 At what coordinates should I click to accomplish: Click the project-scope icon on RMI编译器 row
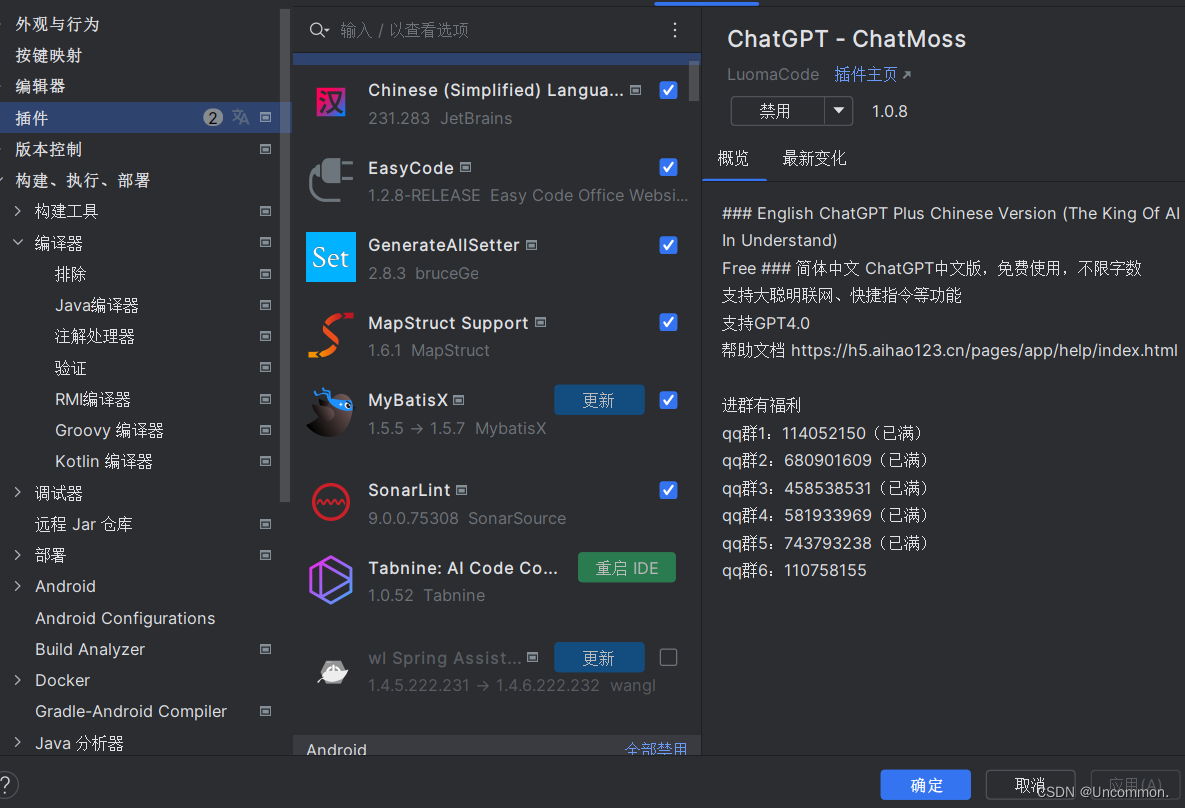pyautogui.click(x=265, y=398)
